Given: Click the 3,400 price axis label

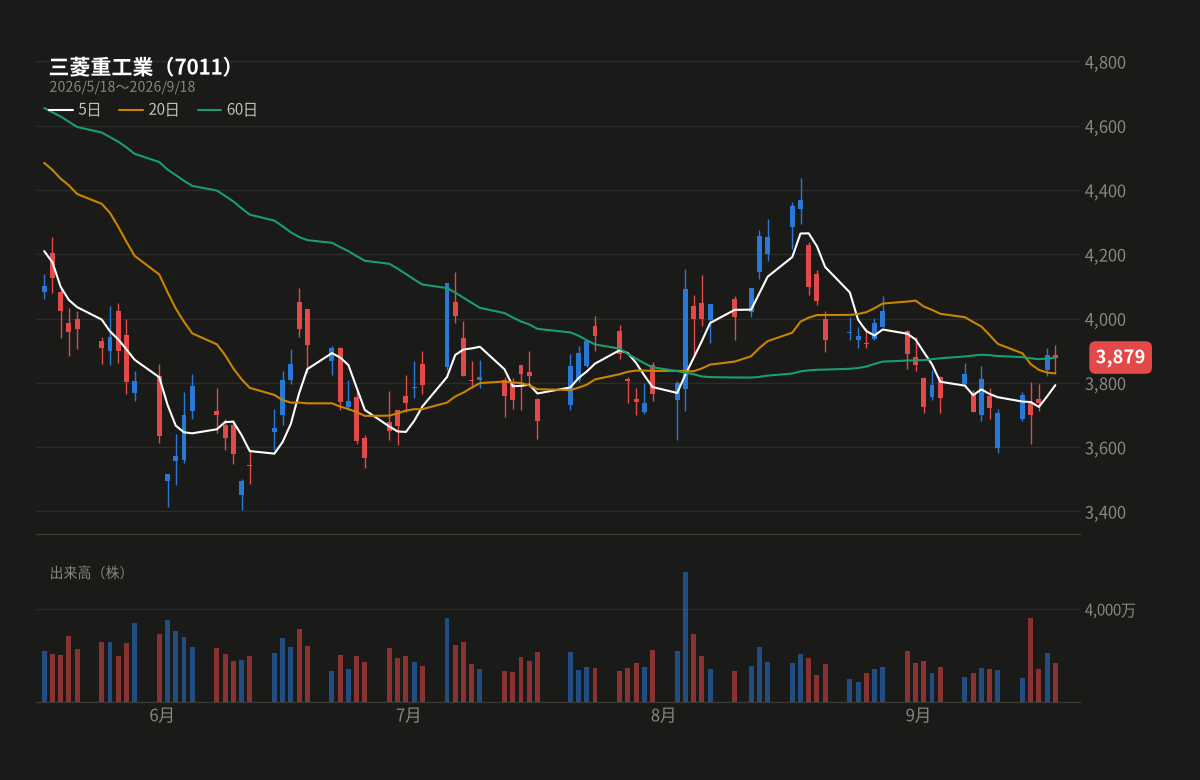Looking at the screenshot, I should 1105,512.
